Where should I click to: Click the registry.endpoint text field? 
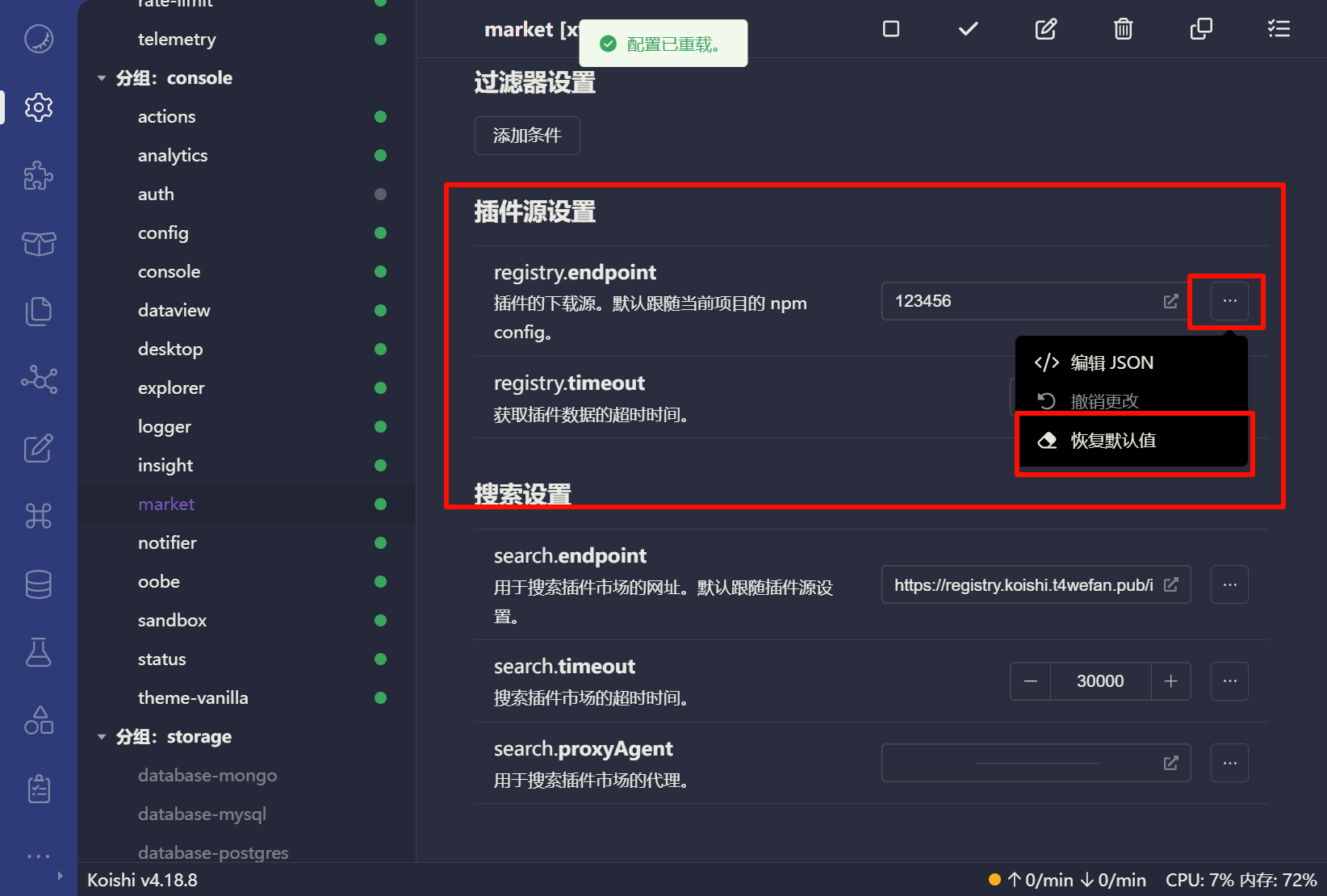click(x=1021, y=301)
